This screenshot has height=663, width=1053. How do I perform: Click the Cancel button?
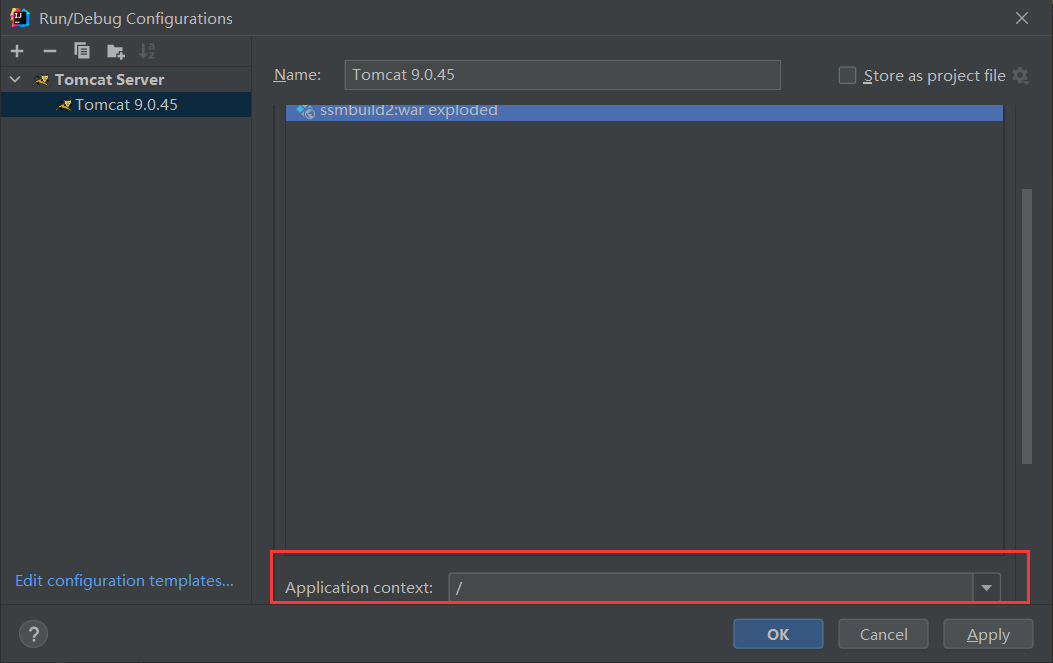point(883,634)
